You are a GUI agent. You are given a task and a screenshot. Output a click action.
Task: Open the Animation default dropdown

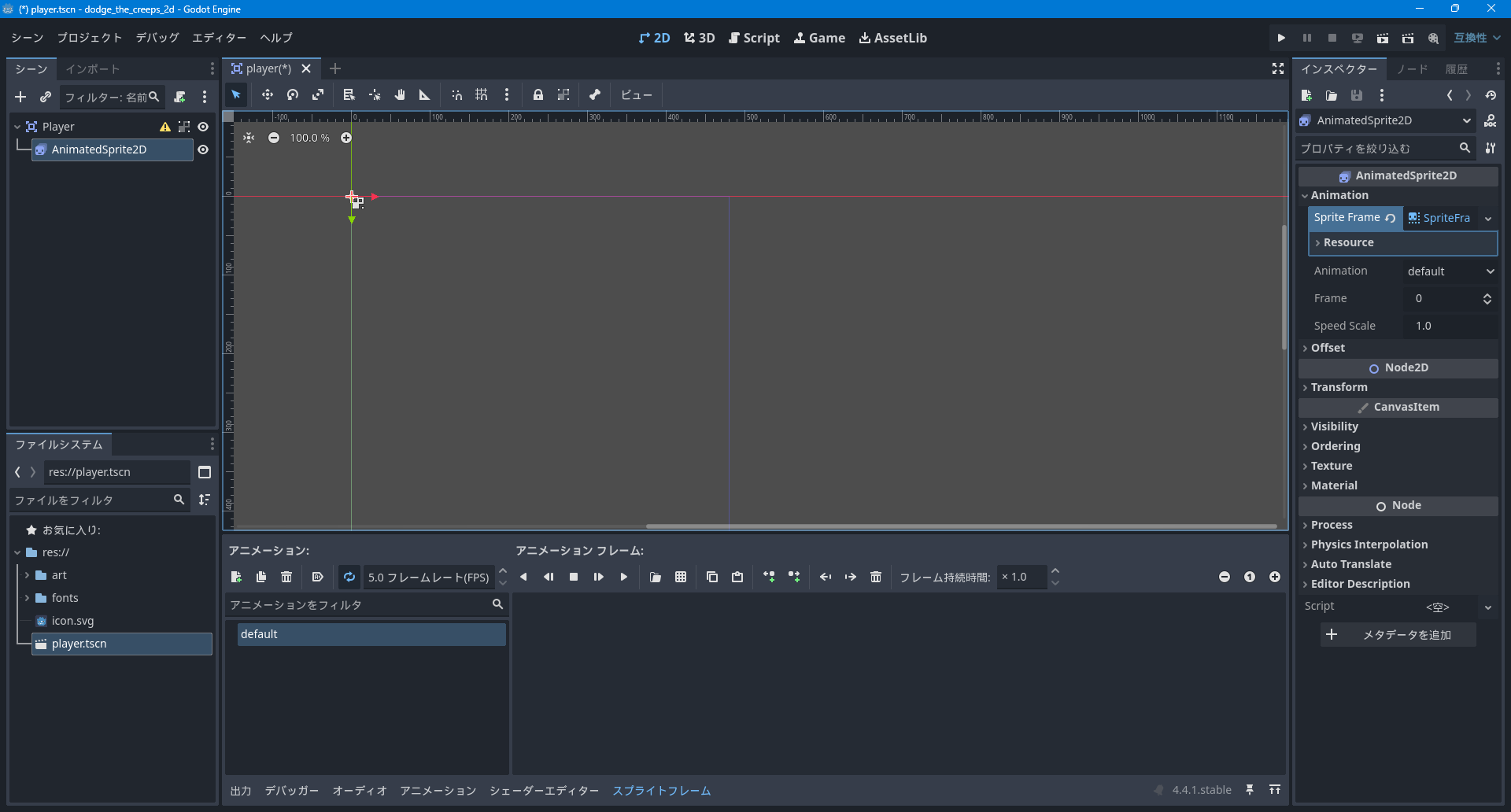click(x=1450, y=271)
